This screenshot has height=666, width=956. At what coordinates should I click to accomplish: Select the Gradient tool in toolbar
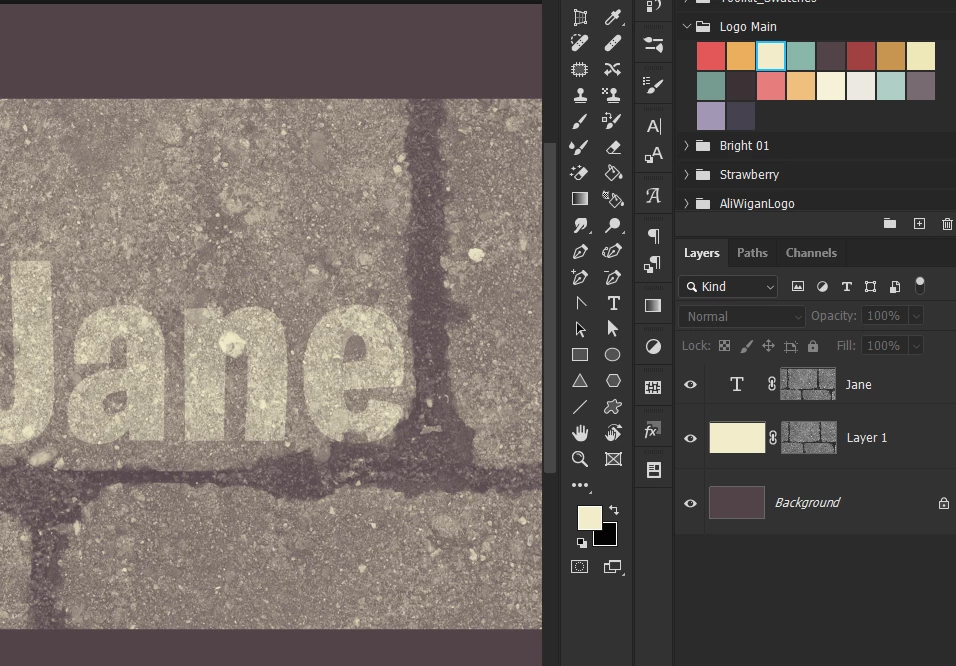(x=580, y=199)
